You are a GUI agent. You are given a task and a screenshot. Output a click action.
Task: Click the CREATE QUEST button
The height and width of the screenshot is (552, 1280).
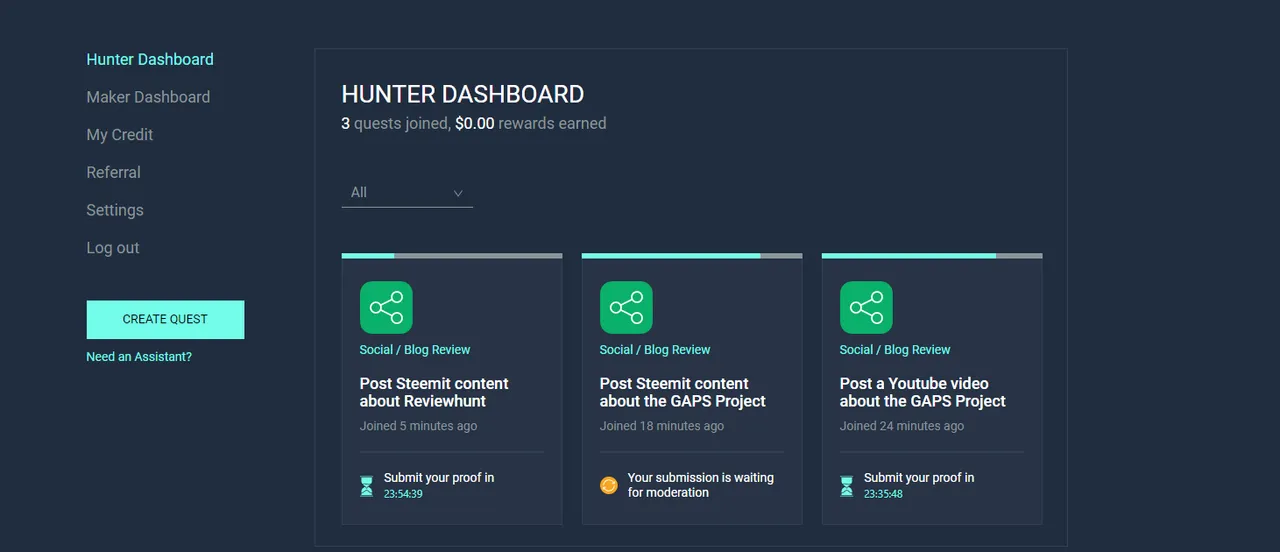(x=165, y=320)
